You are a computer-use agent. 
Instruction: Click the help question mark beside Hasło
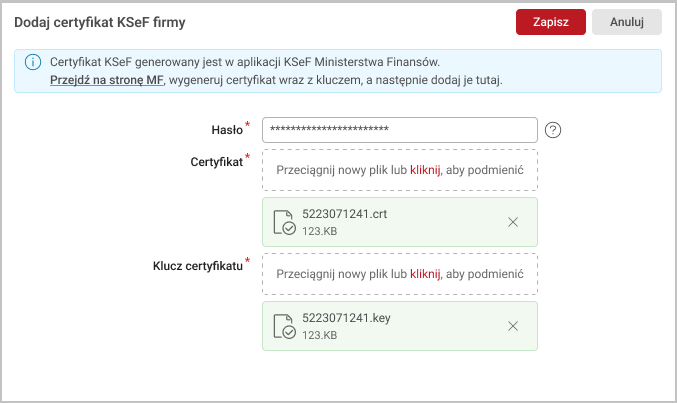[x=553, y=130]
